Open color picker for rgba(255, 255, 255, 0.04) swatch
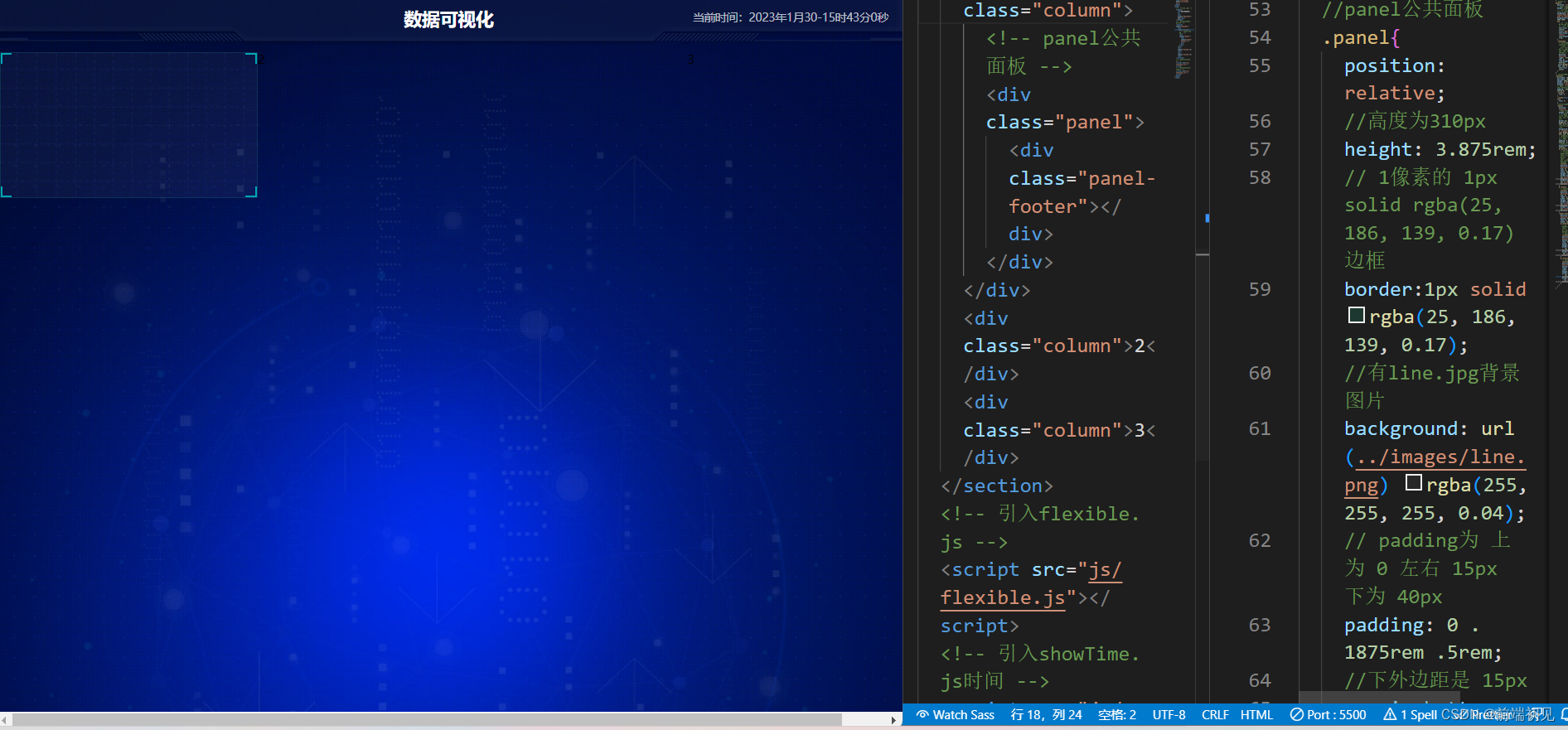The width and height of the screenshot is (1568, 730). pyautogui.click(x=1414, y=482)
